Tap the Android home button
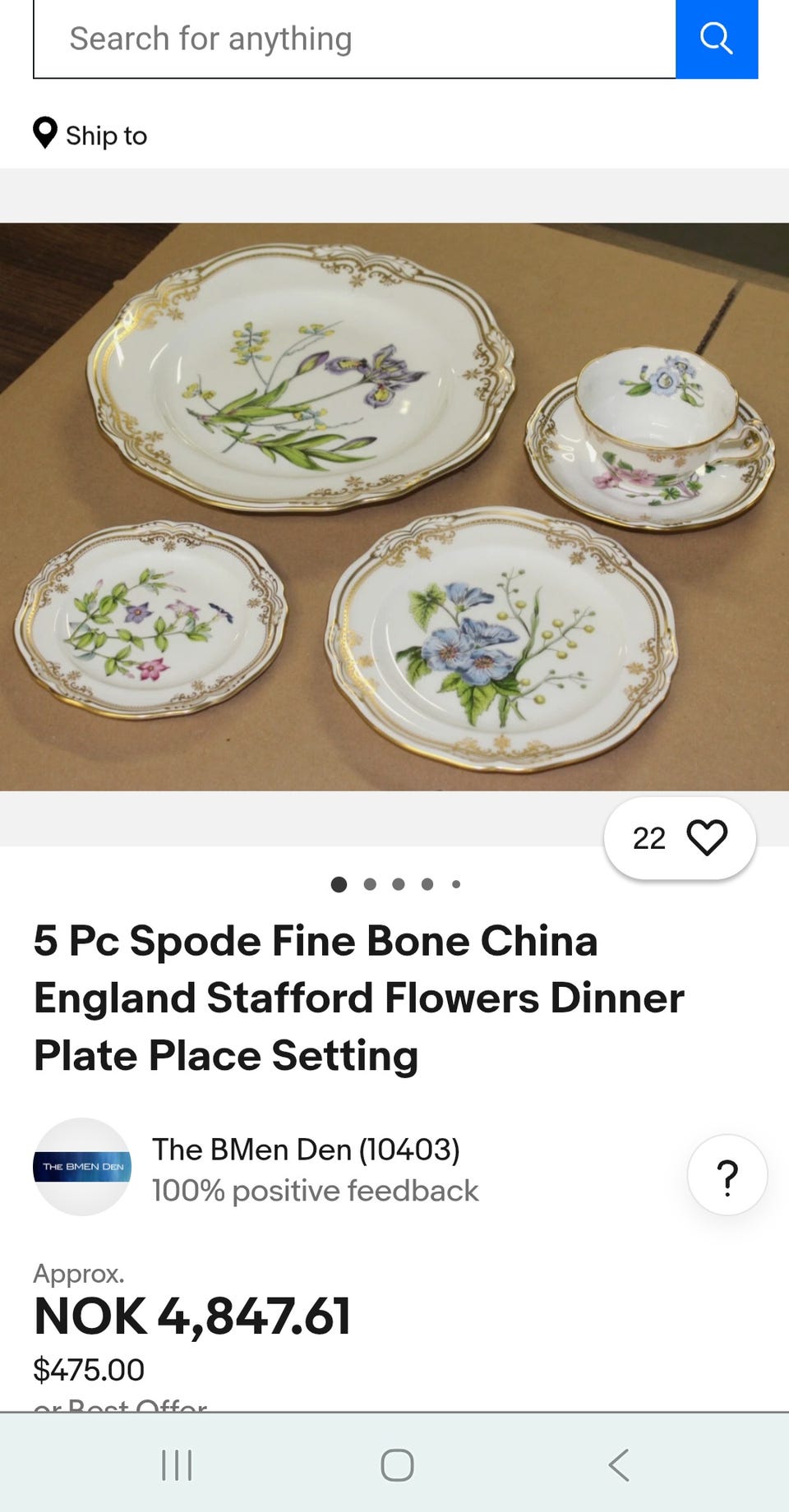Viewport: 789px width, 1512px height. (x=397, y=1465)
